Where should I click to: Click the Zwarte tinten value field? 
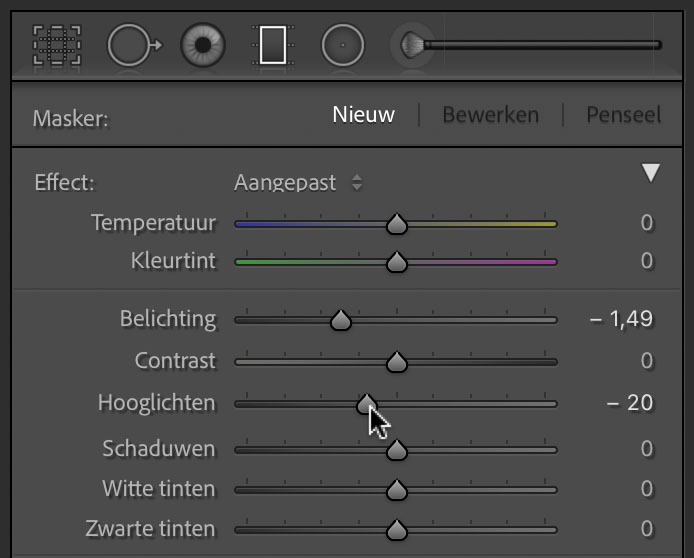[x=647, y=528]
